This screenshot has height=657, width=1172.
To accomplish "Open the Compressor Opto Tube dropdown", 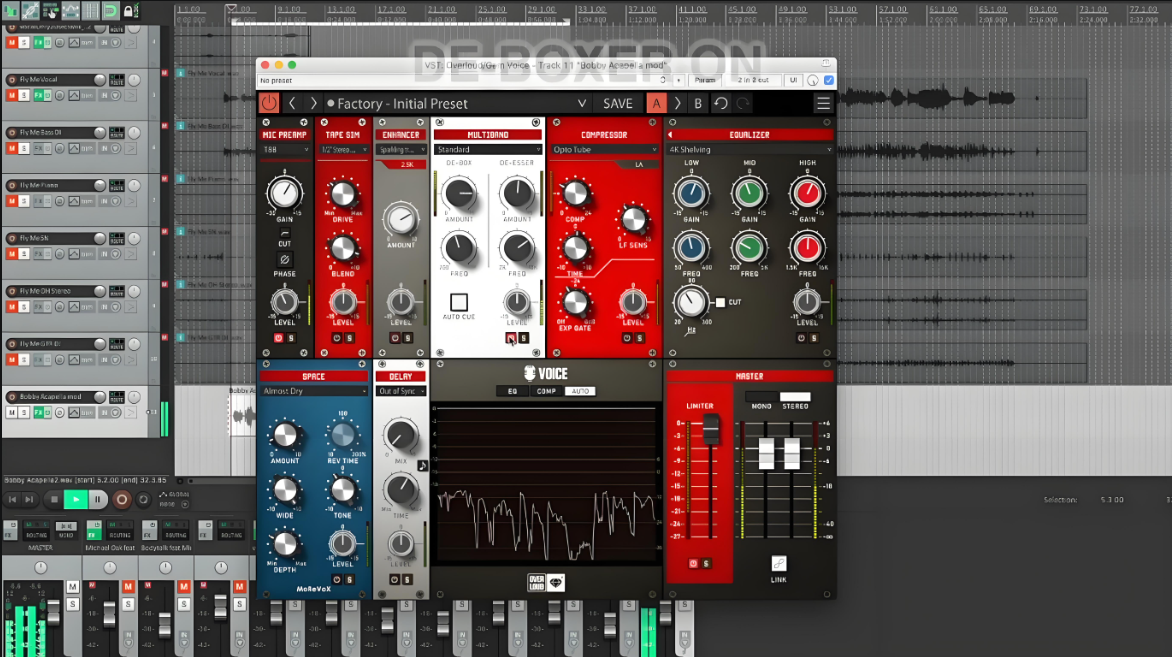I will 604,149.
